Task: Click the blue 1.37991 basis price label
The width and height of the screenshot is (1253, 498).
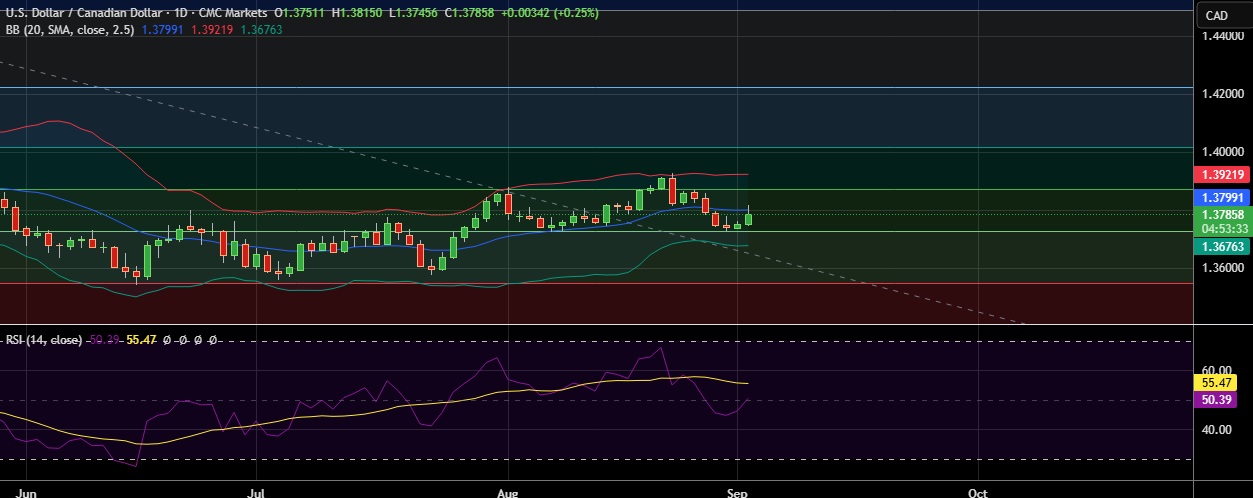Action: (x=1223, y=199)
